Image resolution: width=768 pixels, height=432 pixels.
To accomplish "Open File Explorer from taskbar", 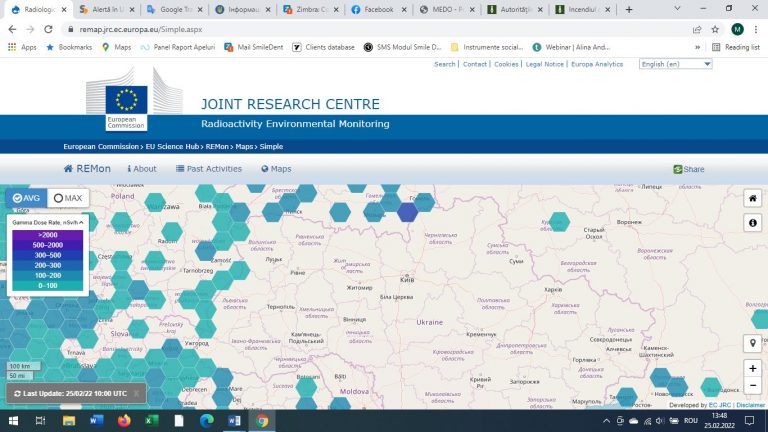I will [x=69, y=421].
